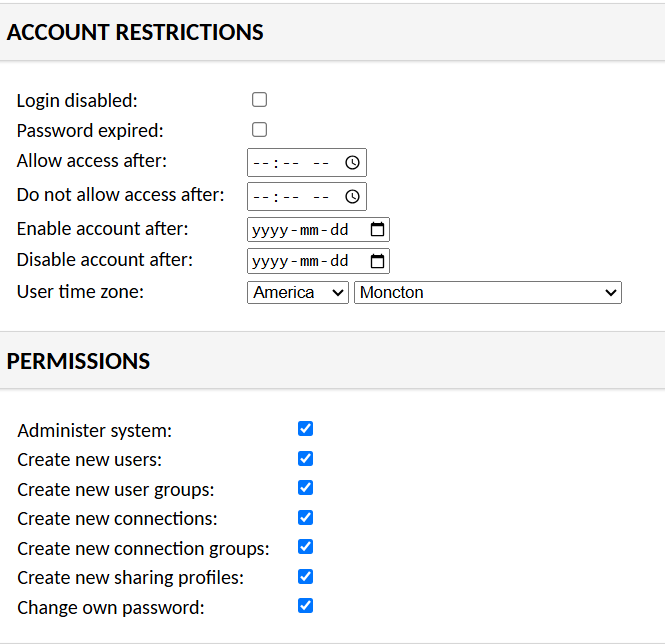Click clock icon in Do not allow access after
Screen dimensions: 665x644
[x=352, y=197]
